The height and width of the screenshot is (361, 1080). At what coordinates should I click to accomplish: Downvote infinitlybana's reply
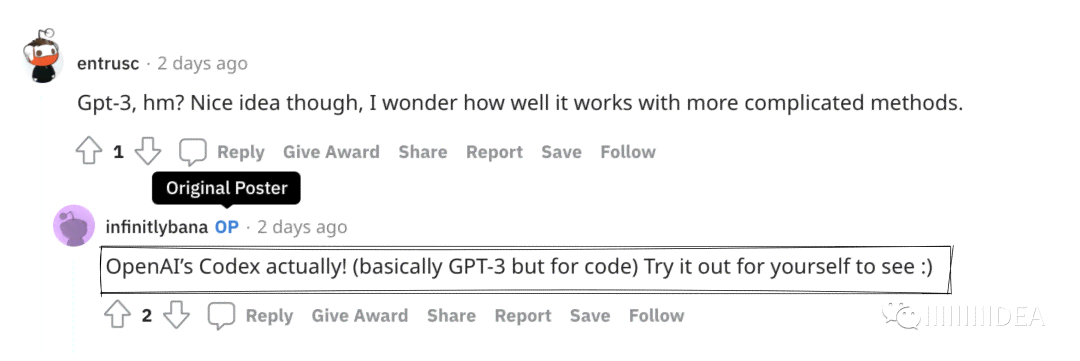coord(176,316)
